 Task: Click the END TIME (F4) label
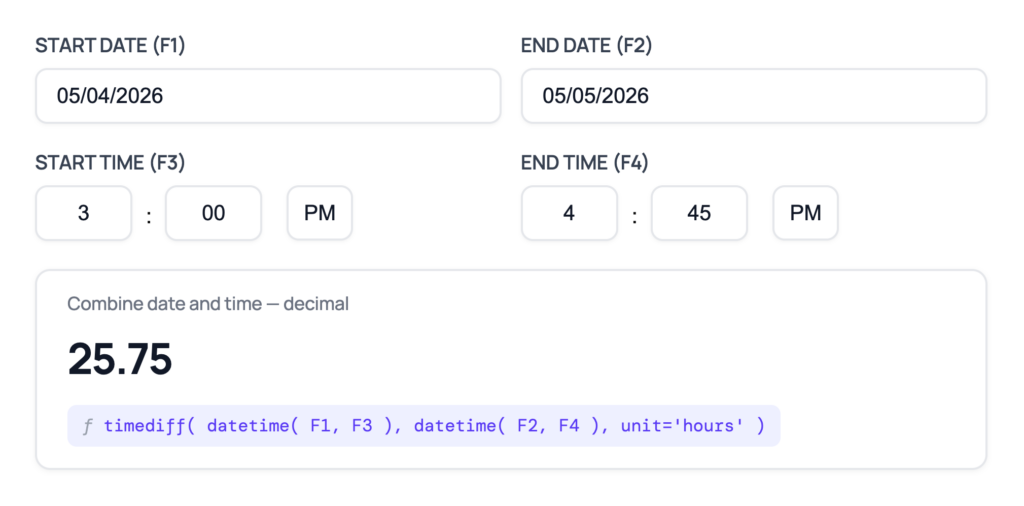(x=584, y=163)
